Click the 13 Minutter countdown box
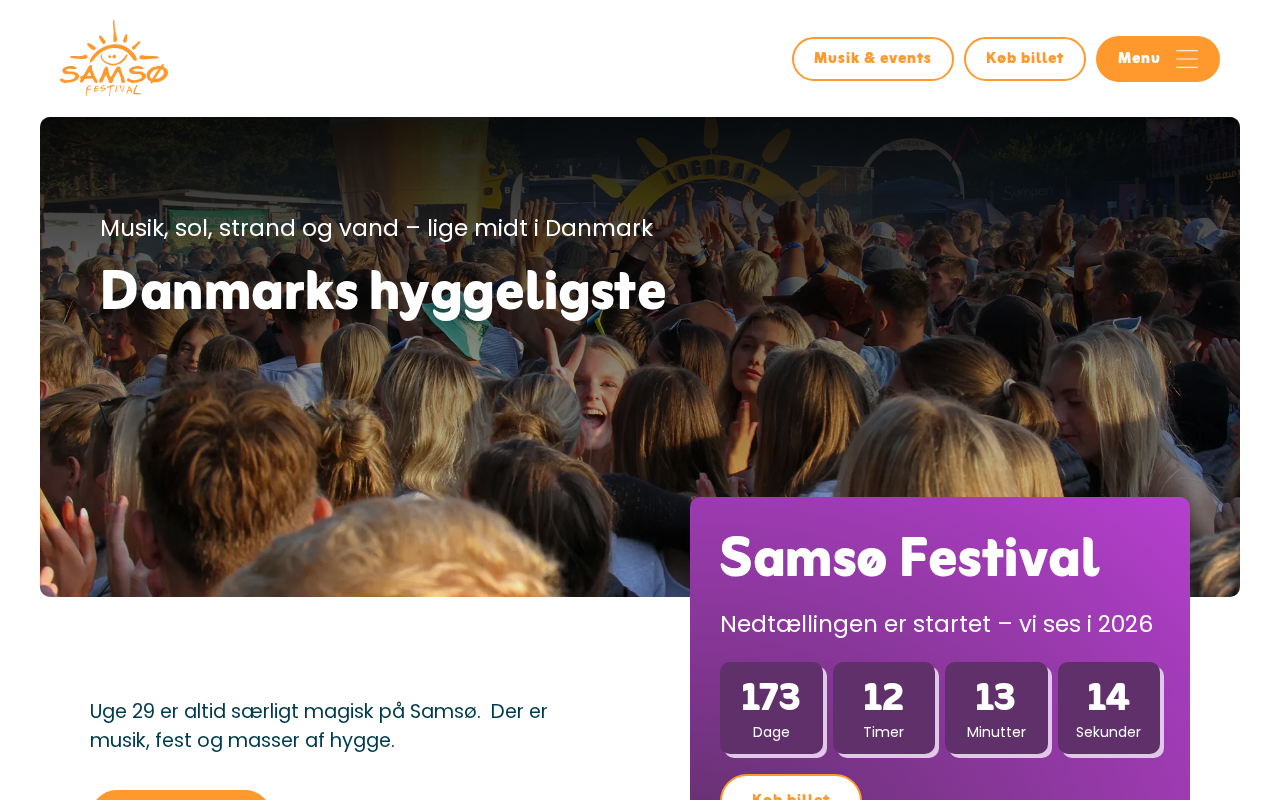1280x800 pixels. point(996,708)
